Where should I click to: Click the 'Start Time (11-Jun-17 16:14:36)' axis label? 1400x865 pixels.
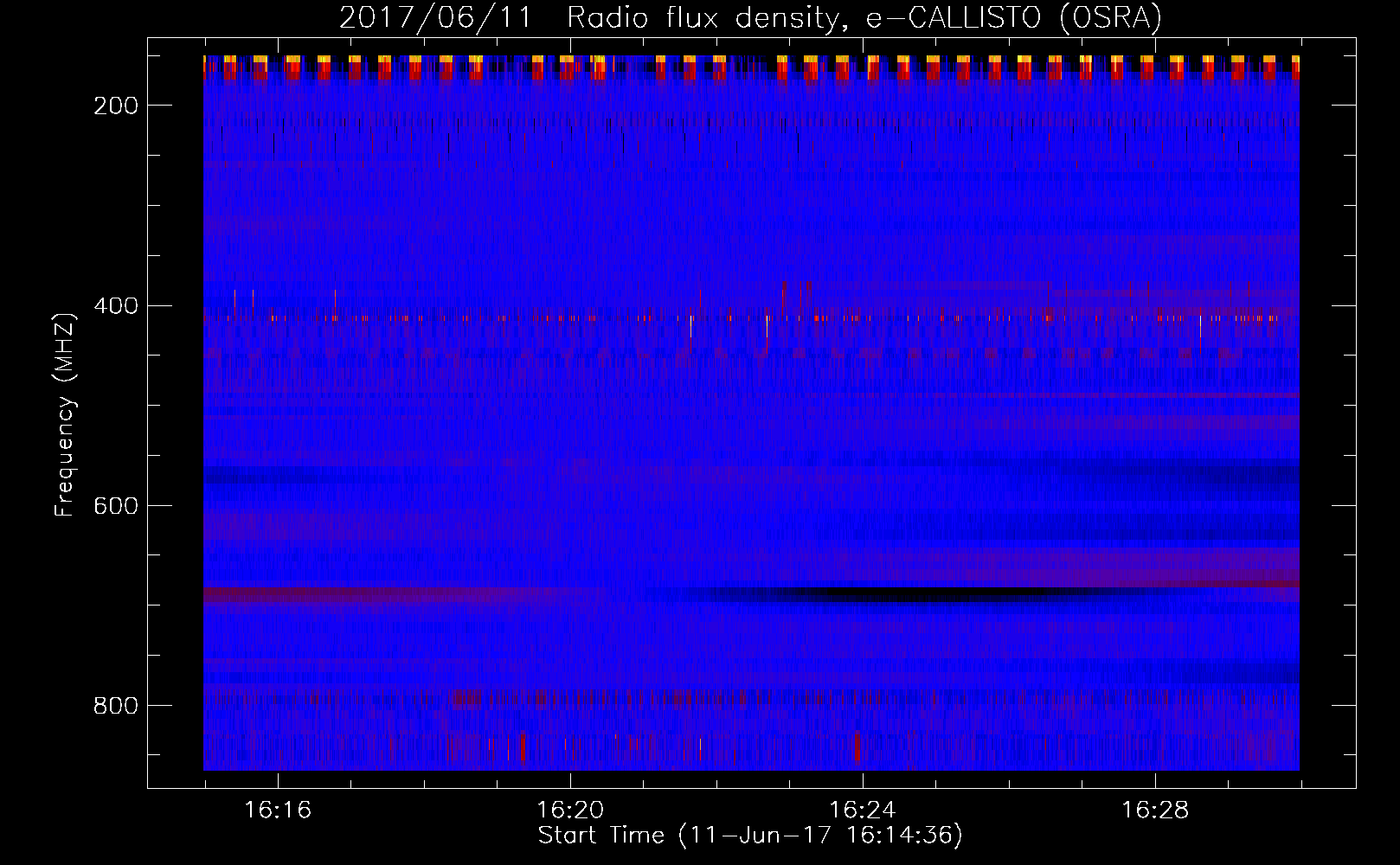tap(750, 836)
